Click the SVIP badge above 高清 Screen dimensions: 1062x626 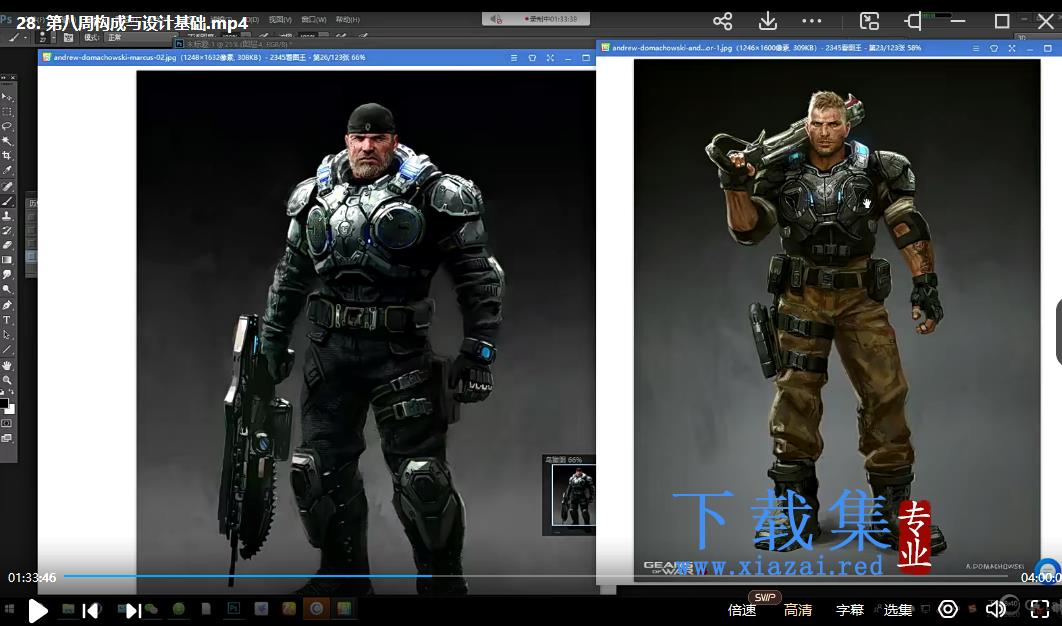[x=765, y=597]
